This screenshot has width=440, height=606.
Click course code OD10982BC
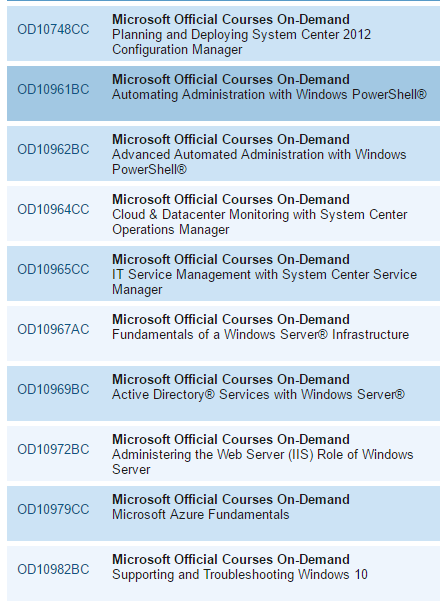click(53, 569)
